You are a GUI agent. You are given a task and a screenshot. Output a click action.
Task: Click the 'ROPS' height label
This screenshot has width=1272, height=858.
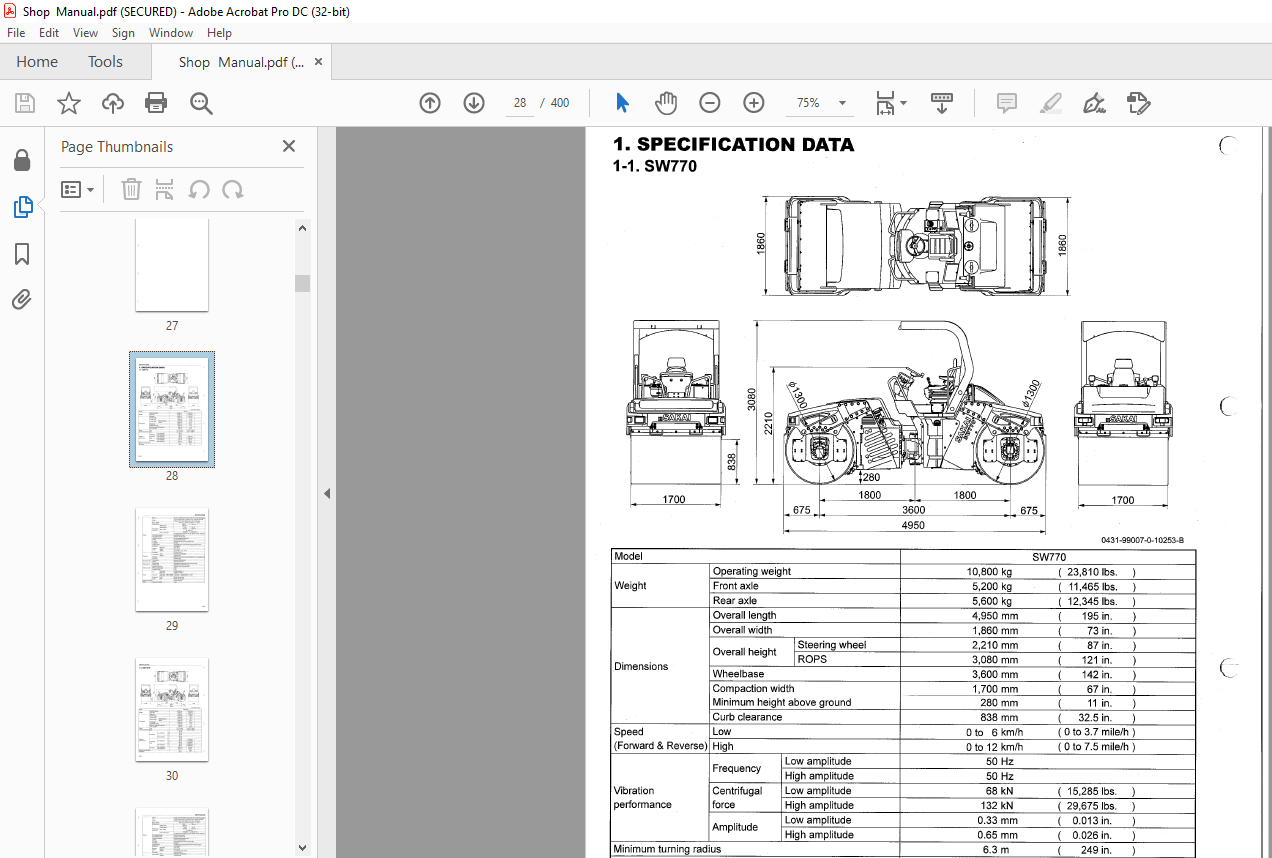[x=812, y=660]
